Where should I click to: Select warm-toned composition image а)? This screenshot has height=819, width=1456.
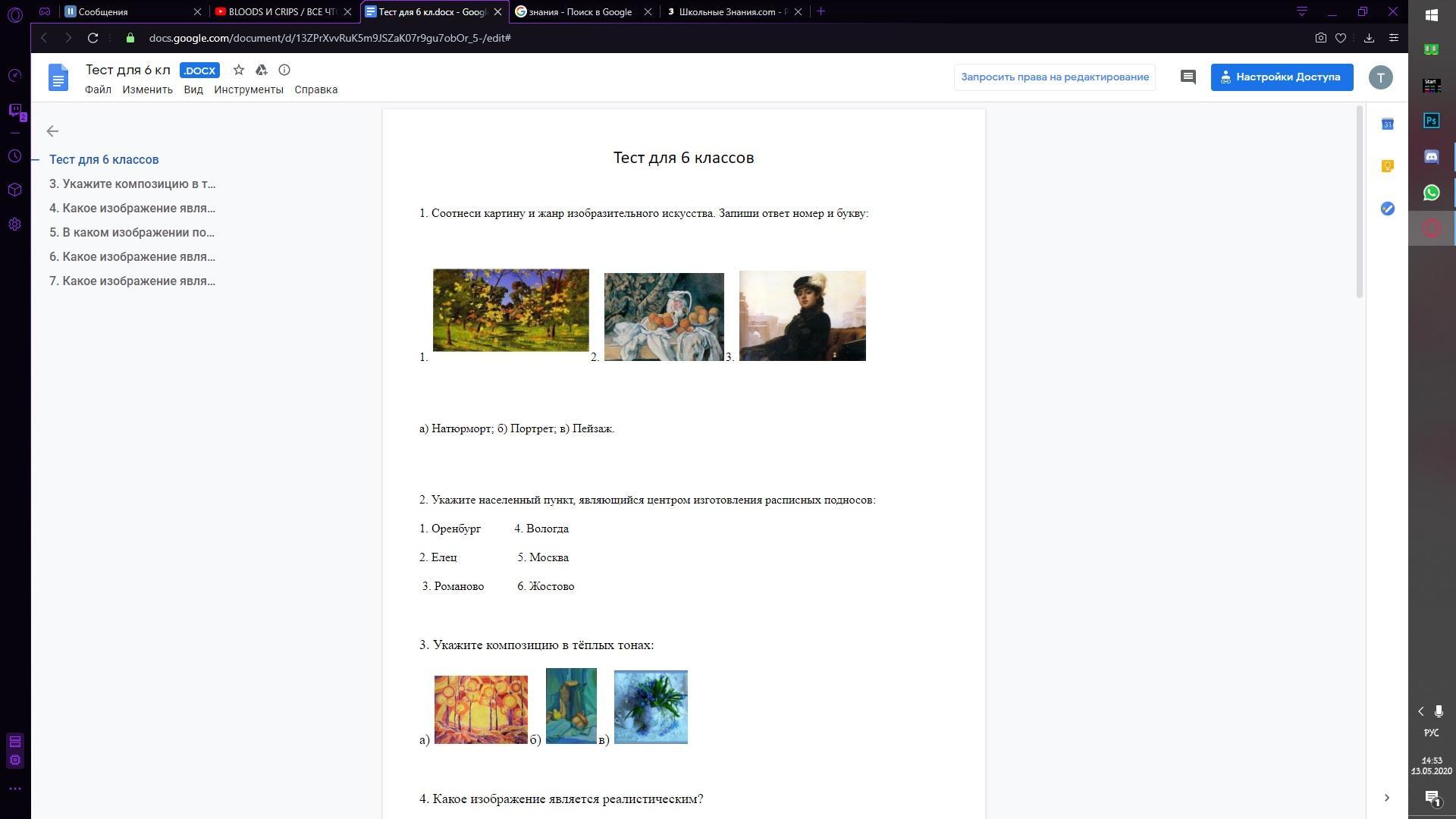pyautogui.click(x=481, y=710)
